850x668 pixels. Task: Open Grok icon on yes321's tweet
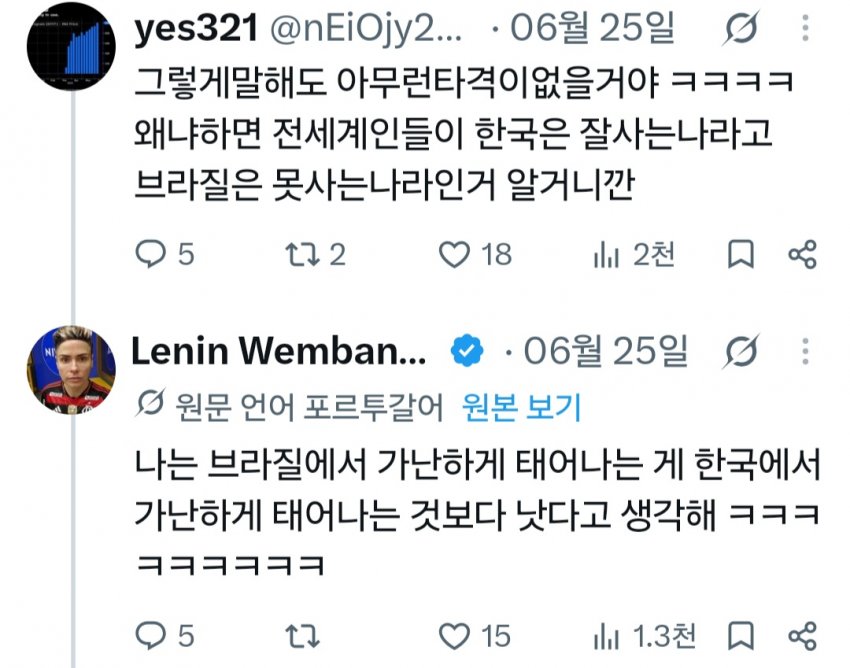coord(740,29)
